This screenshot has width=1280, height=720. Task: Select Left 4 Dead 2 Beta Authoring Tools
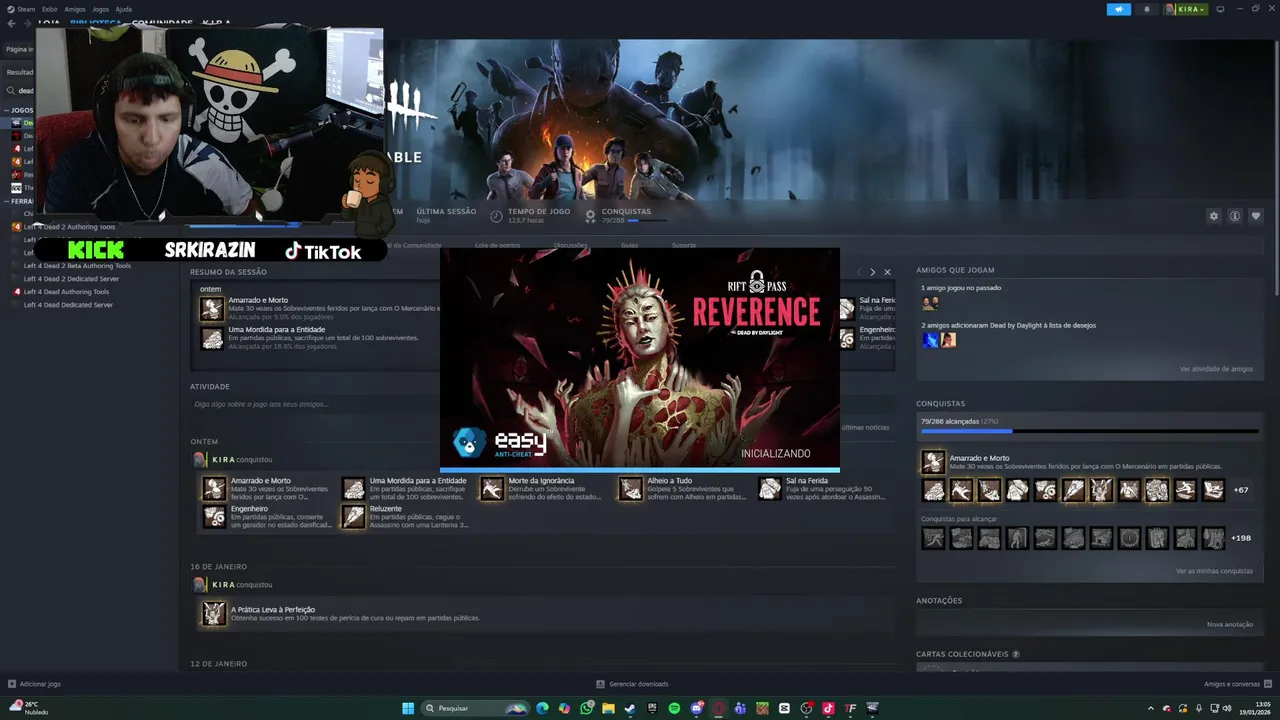[x=77, y=266]
